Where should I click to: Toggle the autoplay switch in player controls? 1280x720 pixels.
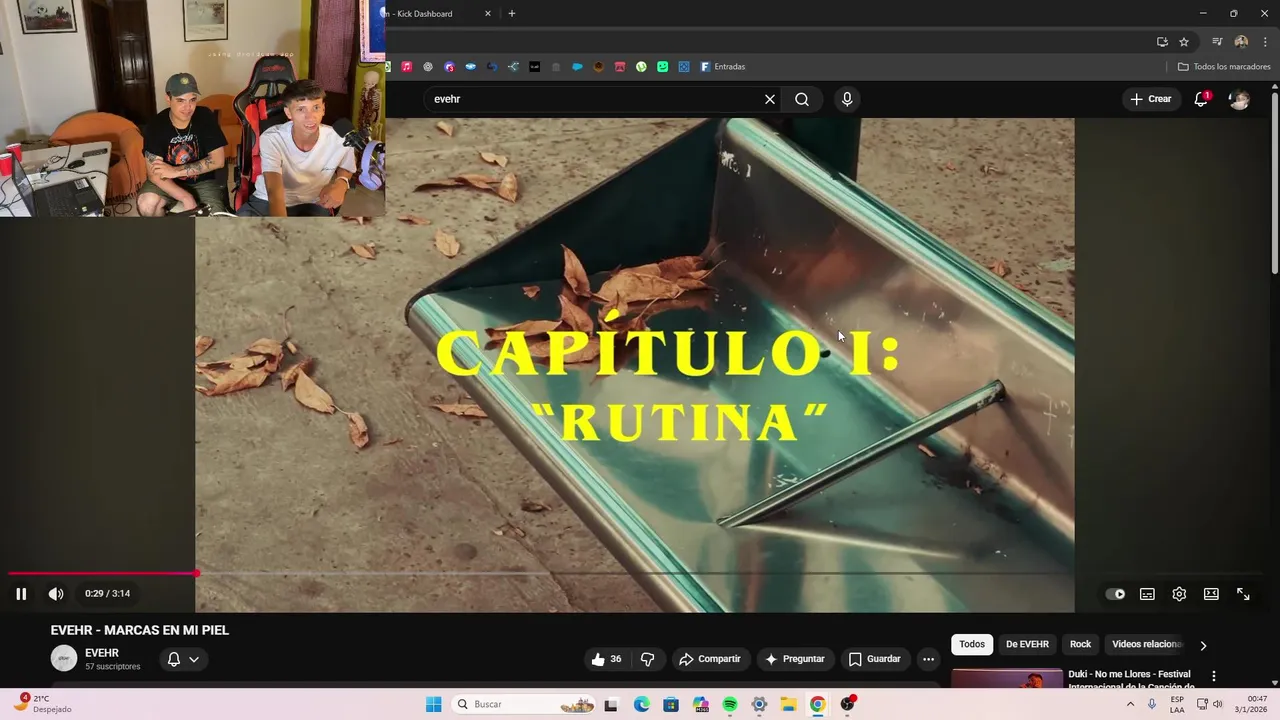(x=1115, y=594)
